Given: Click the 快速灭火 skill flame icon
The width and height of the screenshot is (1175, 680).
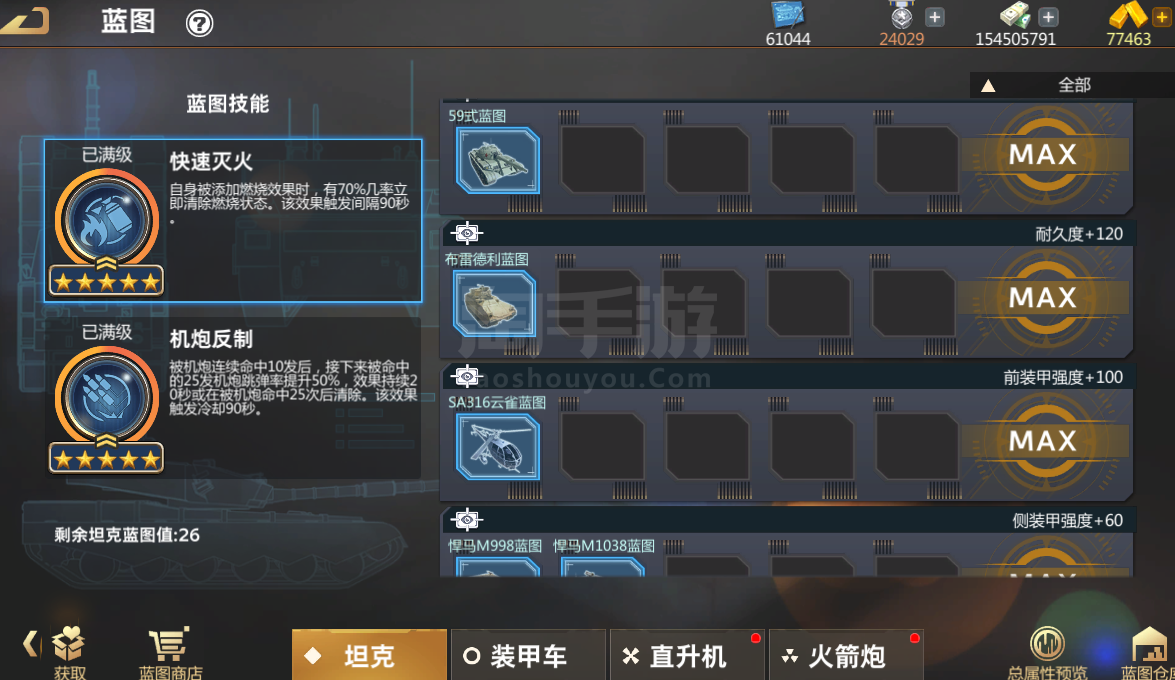Looking at the screenshot, I should coord(106,220).
